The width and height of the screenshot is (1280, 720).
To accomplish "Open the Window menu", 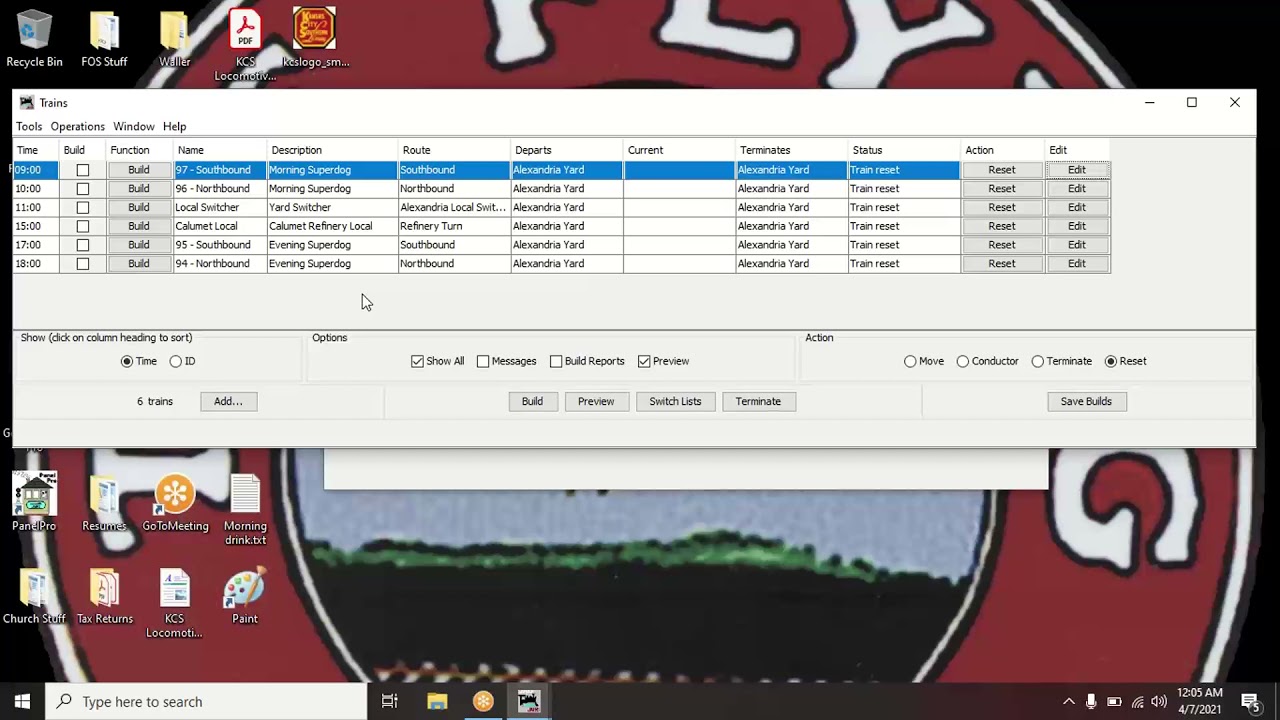I will click(134, 127).
